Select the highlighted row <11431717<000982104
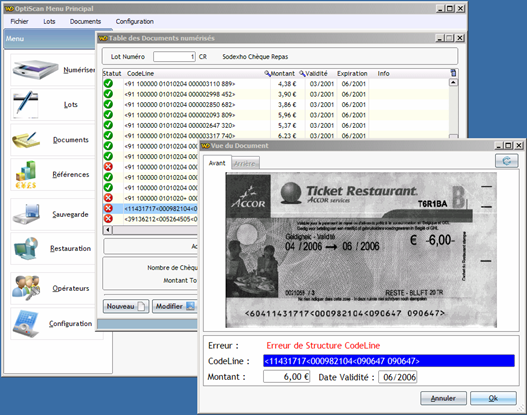The image size is (527, 415). (150, 208)
